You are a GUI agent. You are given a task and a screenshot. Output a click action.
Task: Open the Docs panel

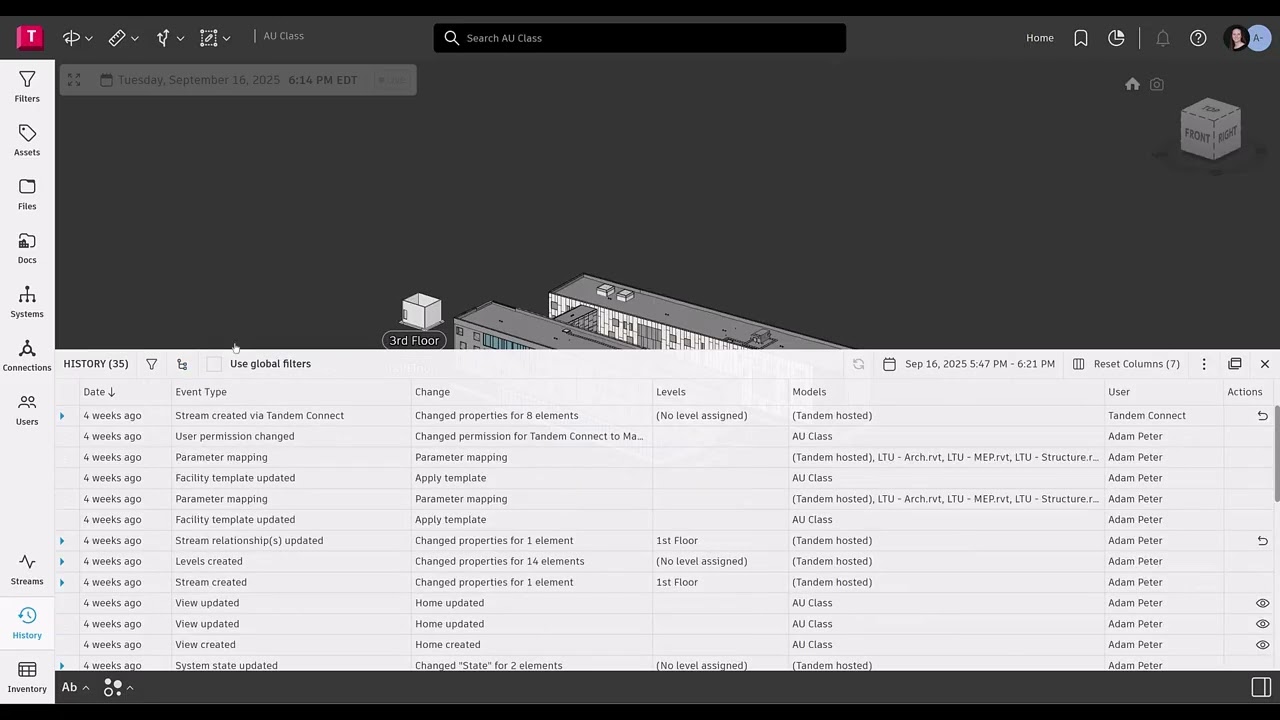pyautogui.click(x=27, y=248)
